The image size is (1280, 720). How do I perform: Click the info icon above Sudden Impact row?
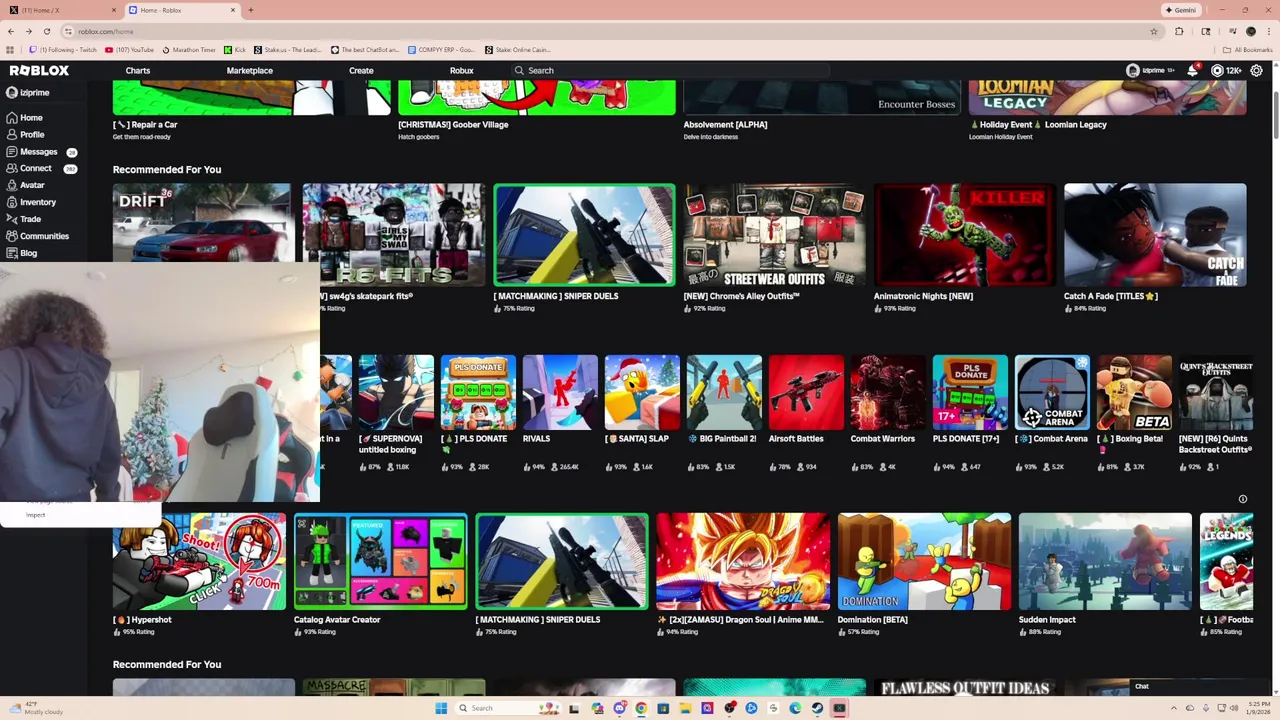coord(1243,499)
